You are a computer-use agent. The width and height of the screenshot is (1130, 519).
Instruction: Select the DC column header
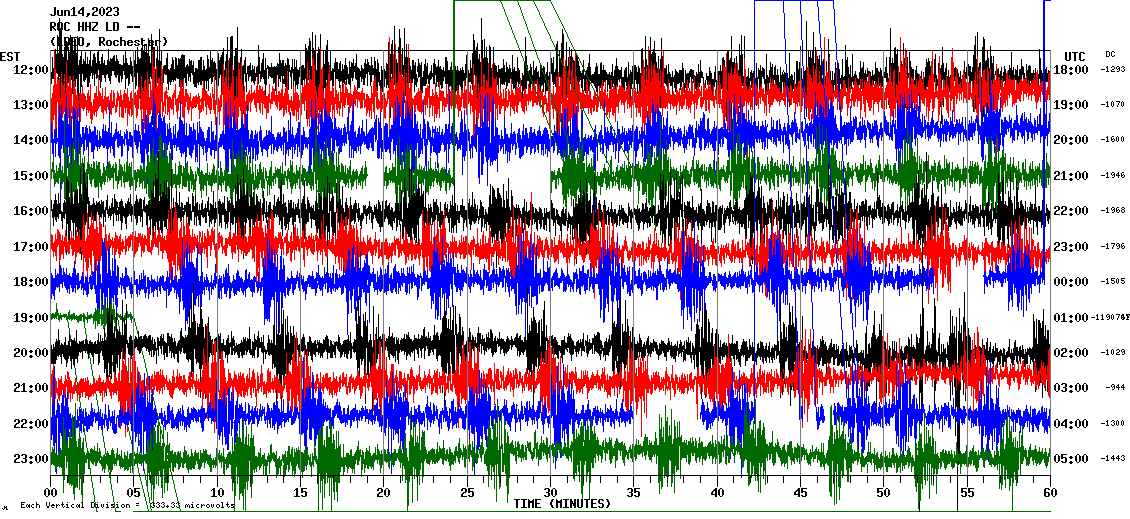1110,54
